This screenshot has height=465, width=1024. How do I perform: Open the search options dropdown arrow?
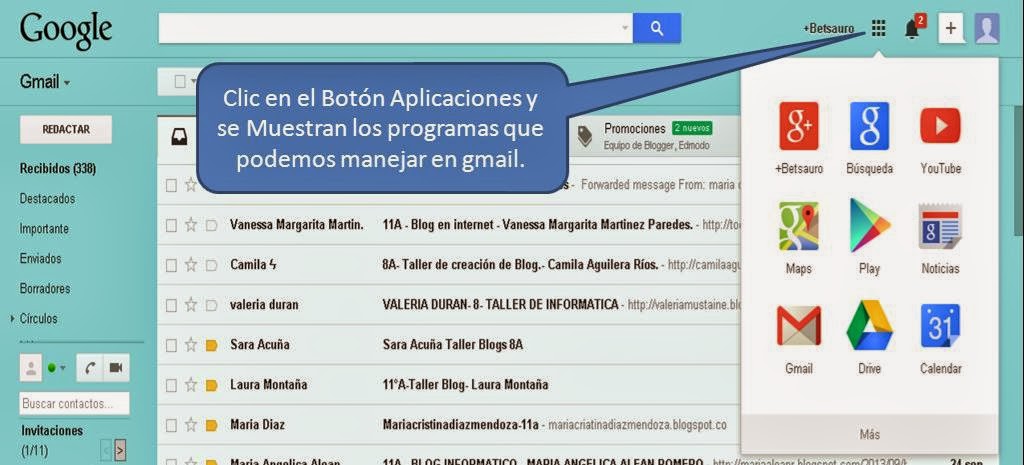click(624, 28)
